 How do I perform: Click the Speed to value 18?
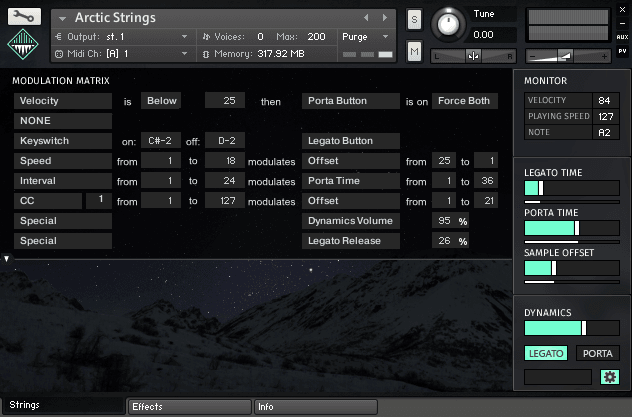pos(225,161)
